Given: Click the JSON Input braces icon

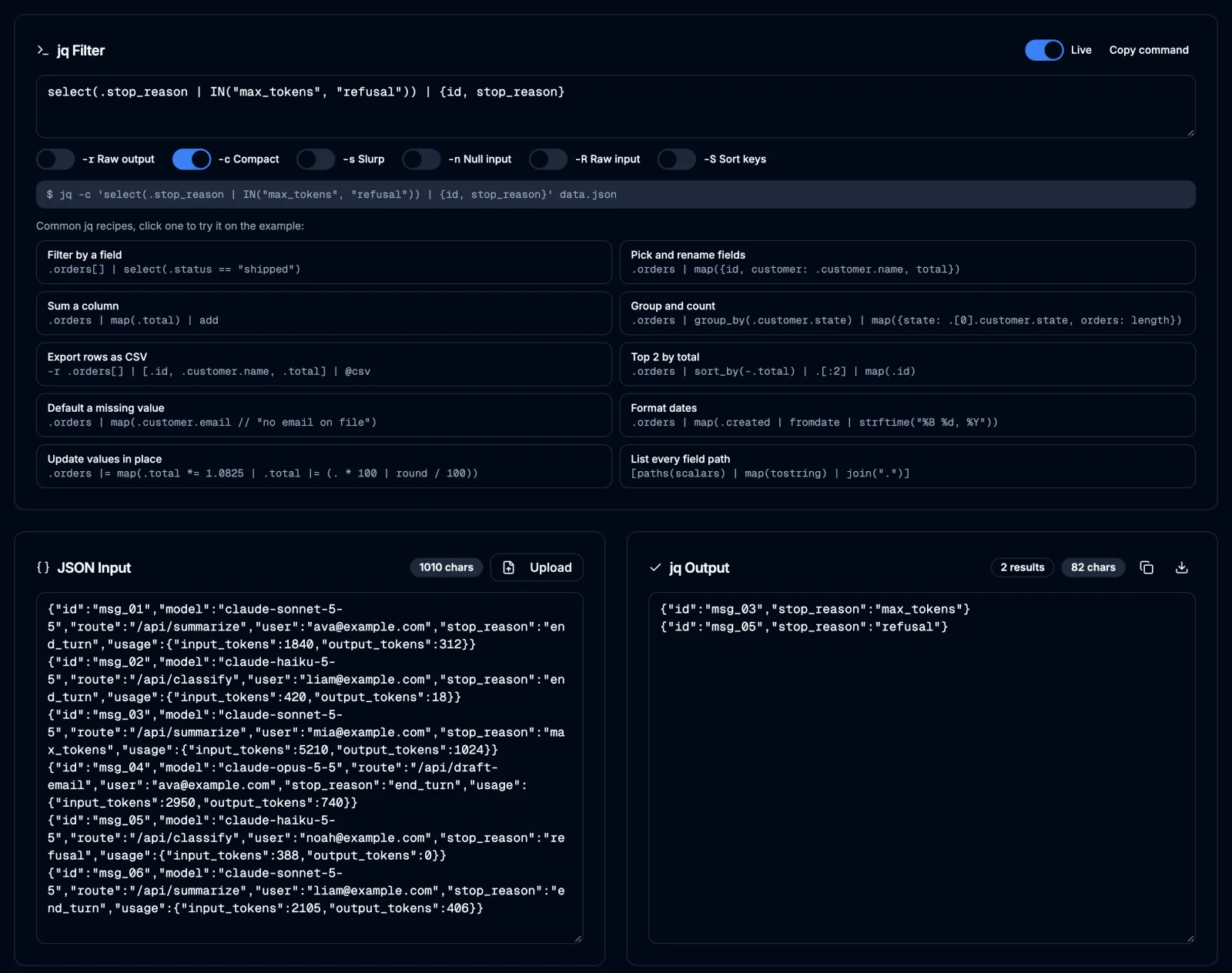Looking at the screenshot, I should point(43,567).
